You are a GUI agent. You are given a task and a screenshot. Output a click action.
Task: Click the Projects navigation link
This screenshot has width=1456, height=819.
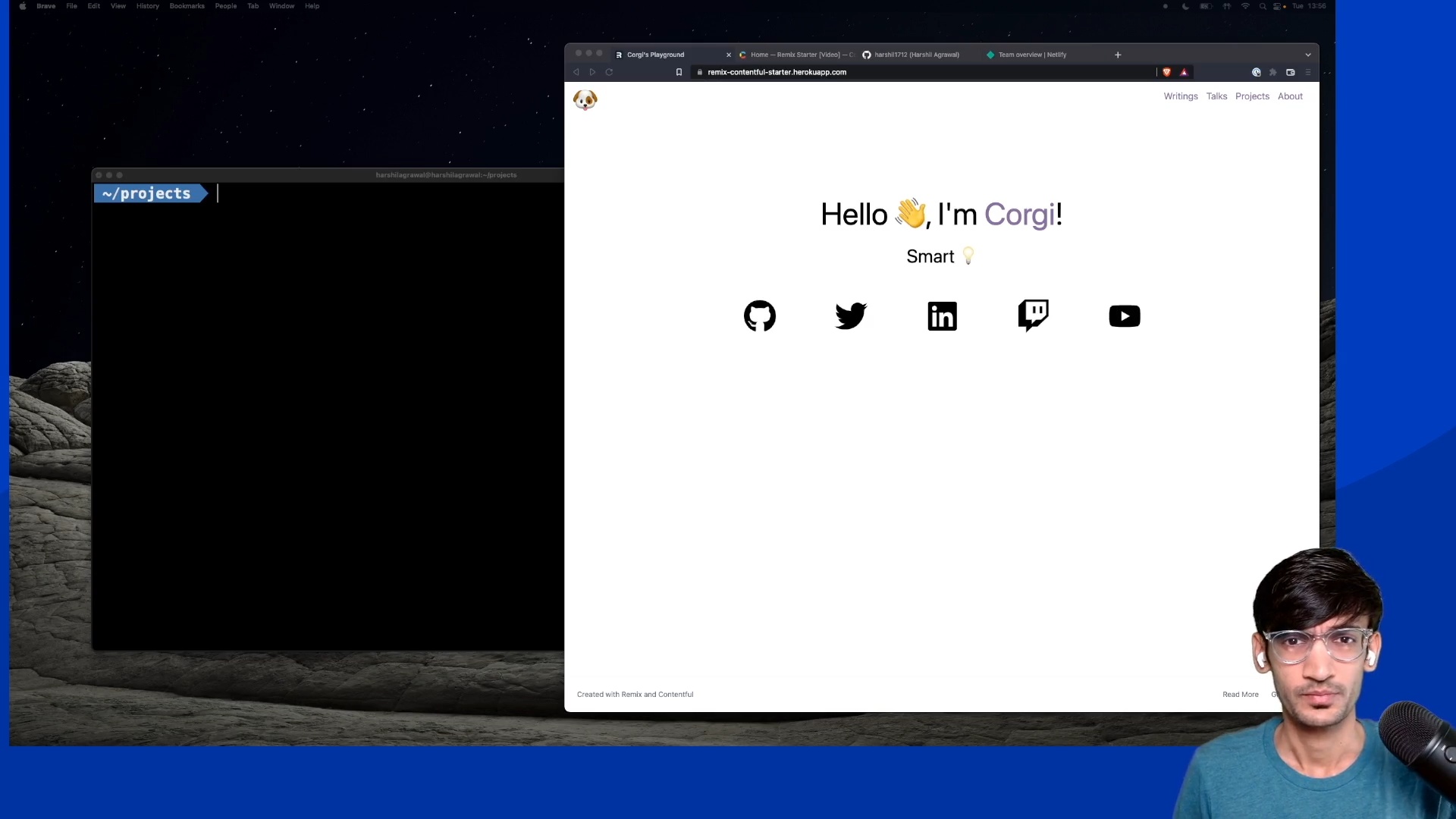pyautogui.click(x=1253, y=96)
